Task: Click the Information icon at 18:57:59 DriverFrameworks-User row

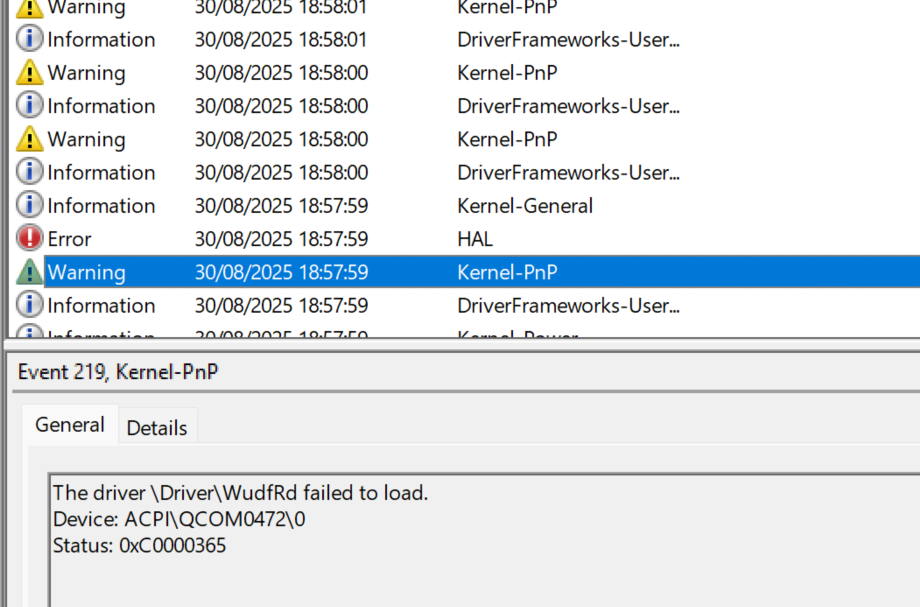Action: pyautogui.click(x=27, y=305)
